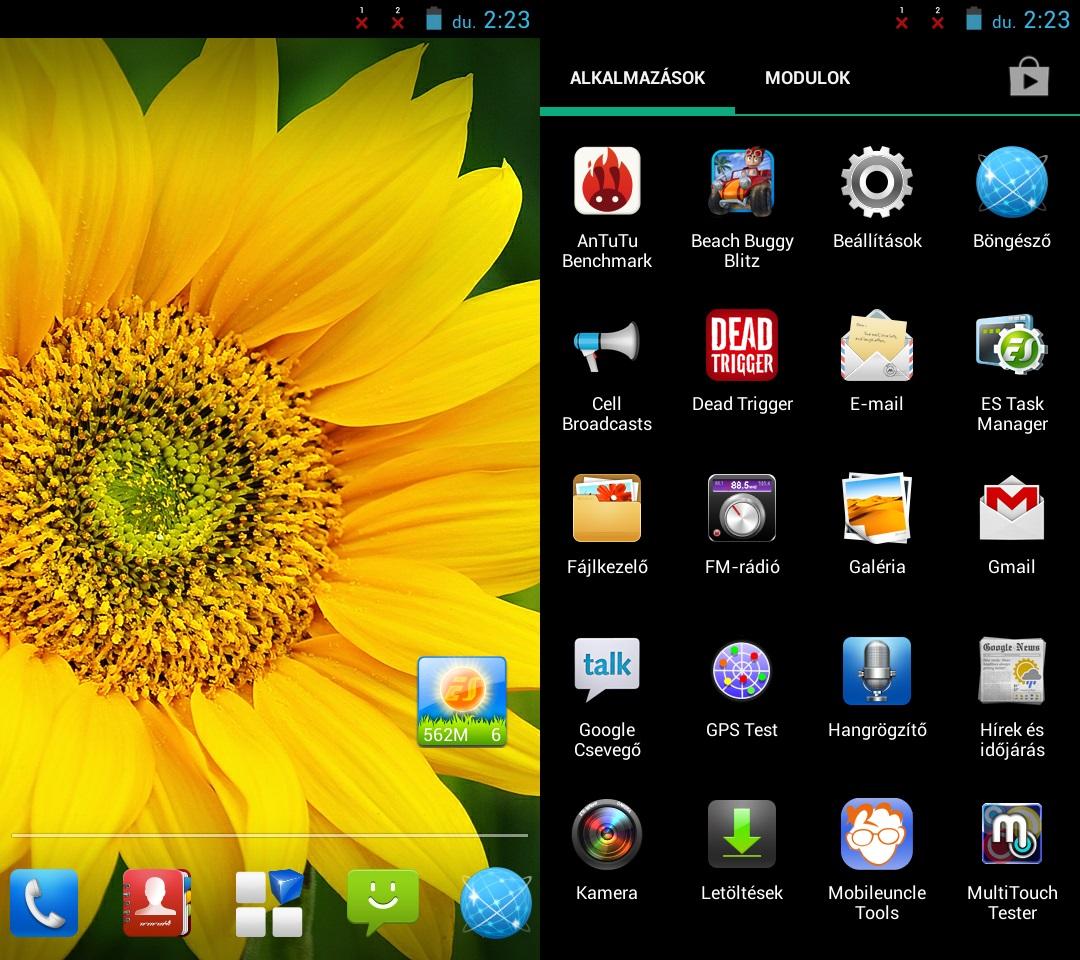Switch to MODULOK tab
This screenshot has width=1080, height=960.
coord(807,78)
